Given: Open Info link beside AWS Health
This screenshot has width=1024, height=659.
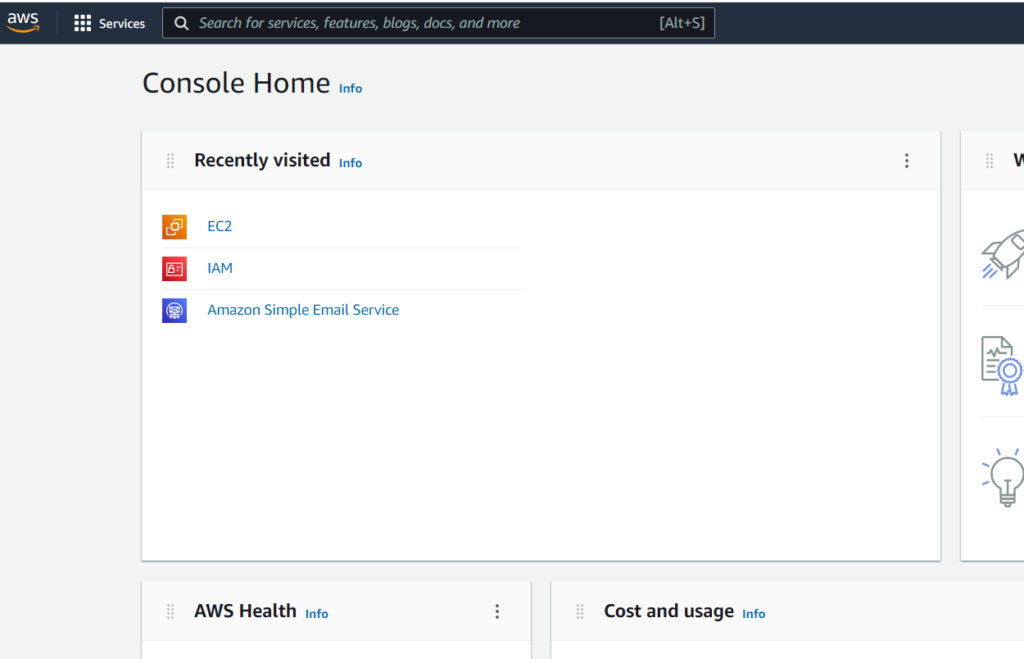Looking at the screenshot, I should click(317, 614).
